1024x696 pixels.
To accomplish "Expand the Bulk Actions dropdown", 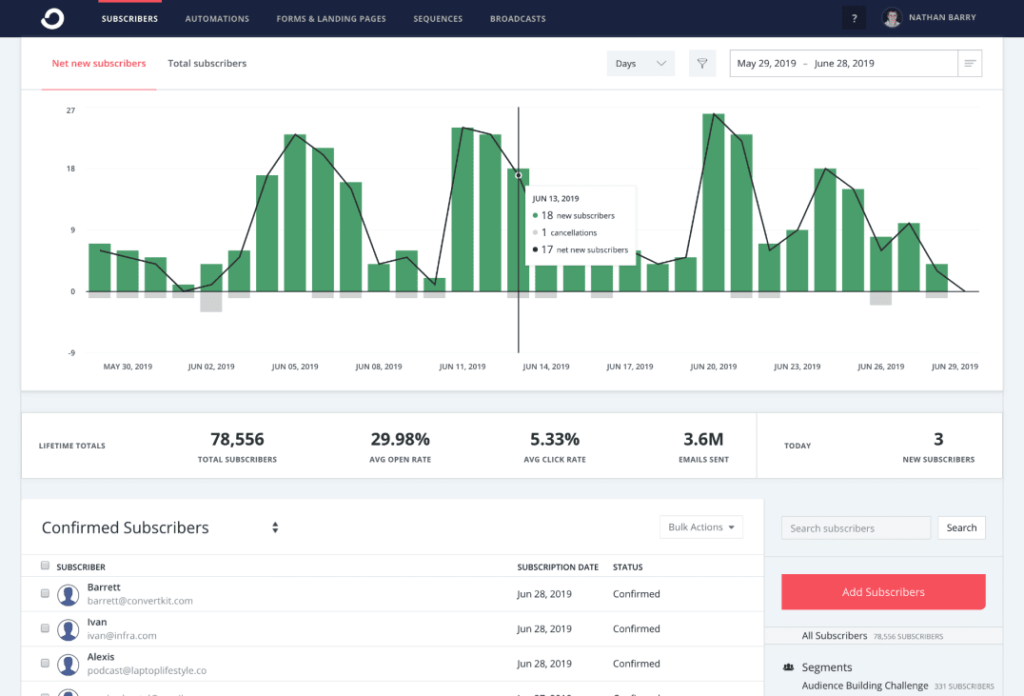I will coord(701,527).
